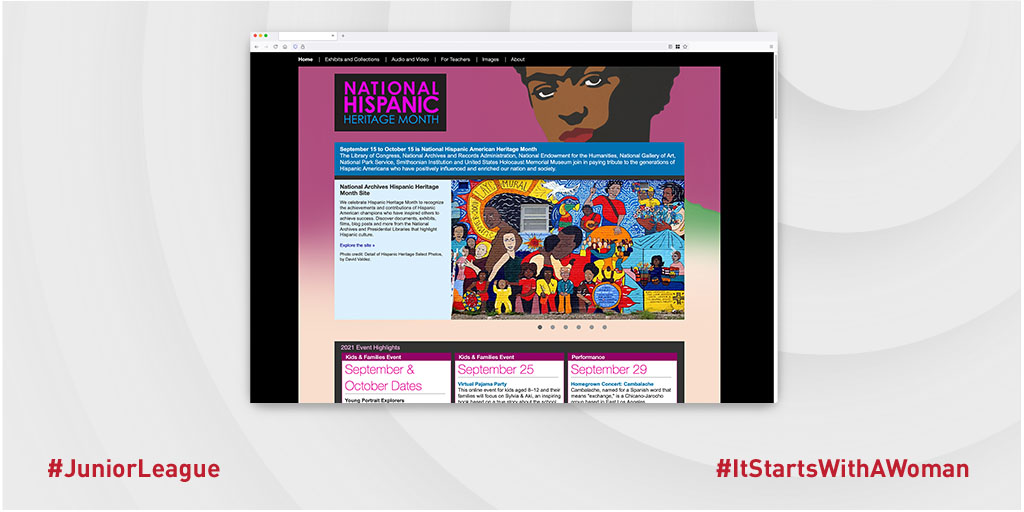Click the September 25 date heading
Screen dimensions: 1024x512
(x=496, y=370)
